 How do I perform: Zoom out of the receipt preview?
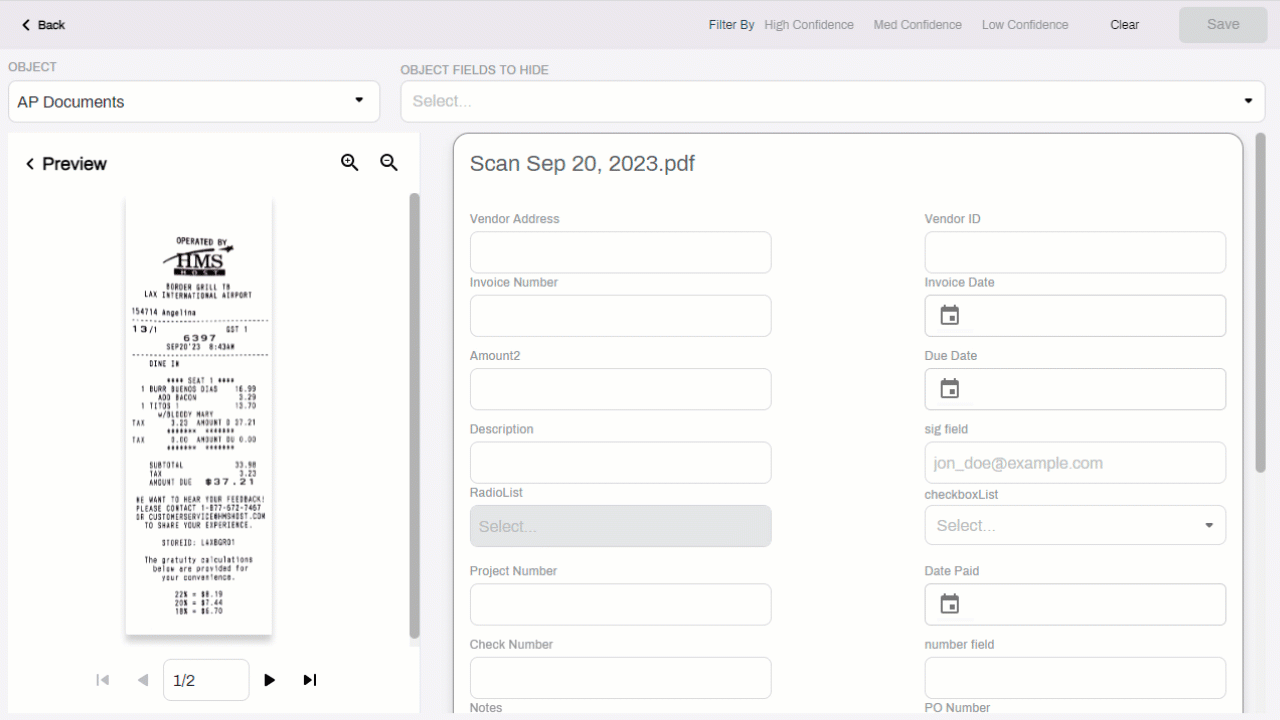point(389,163)
